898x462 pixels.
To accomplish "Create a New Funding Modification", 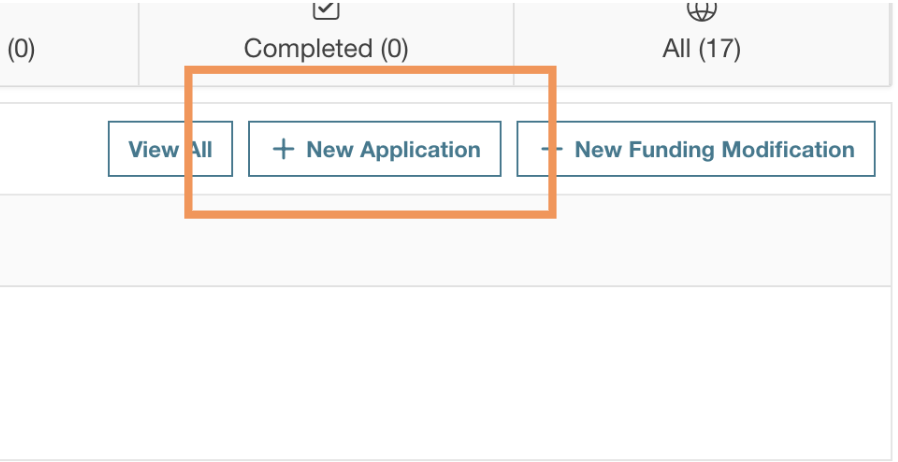I will point(696,150).
